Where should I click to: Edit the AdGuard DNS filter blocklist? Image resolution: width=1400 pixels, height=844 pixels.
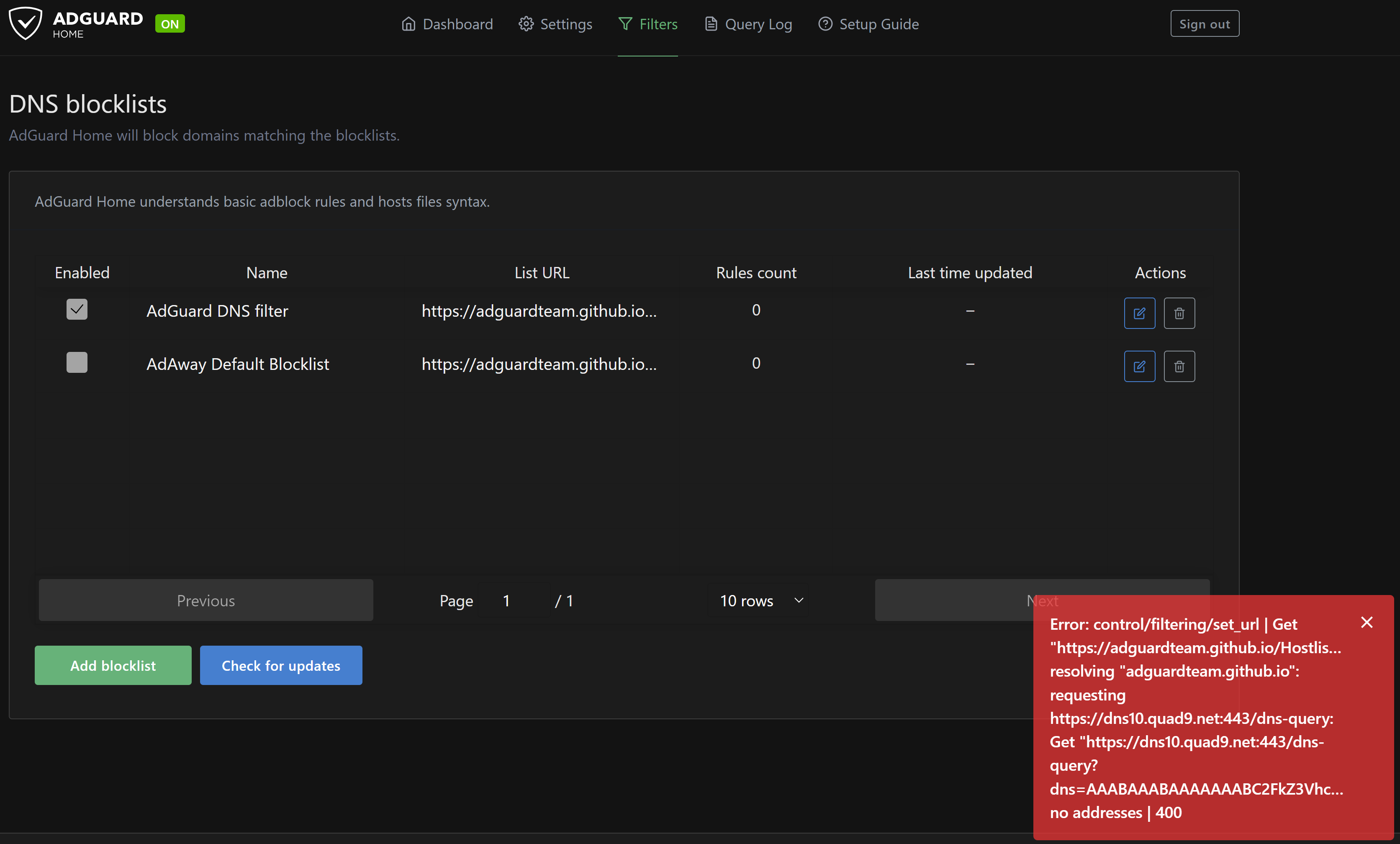pos(1139,313)
